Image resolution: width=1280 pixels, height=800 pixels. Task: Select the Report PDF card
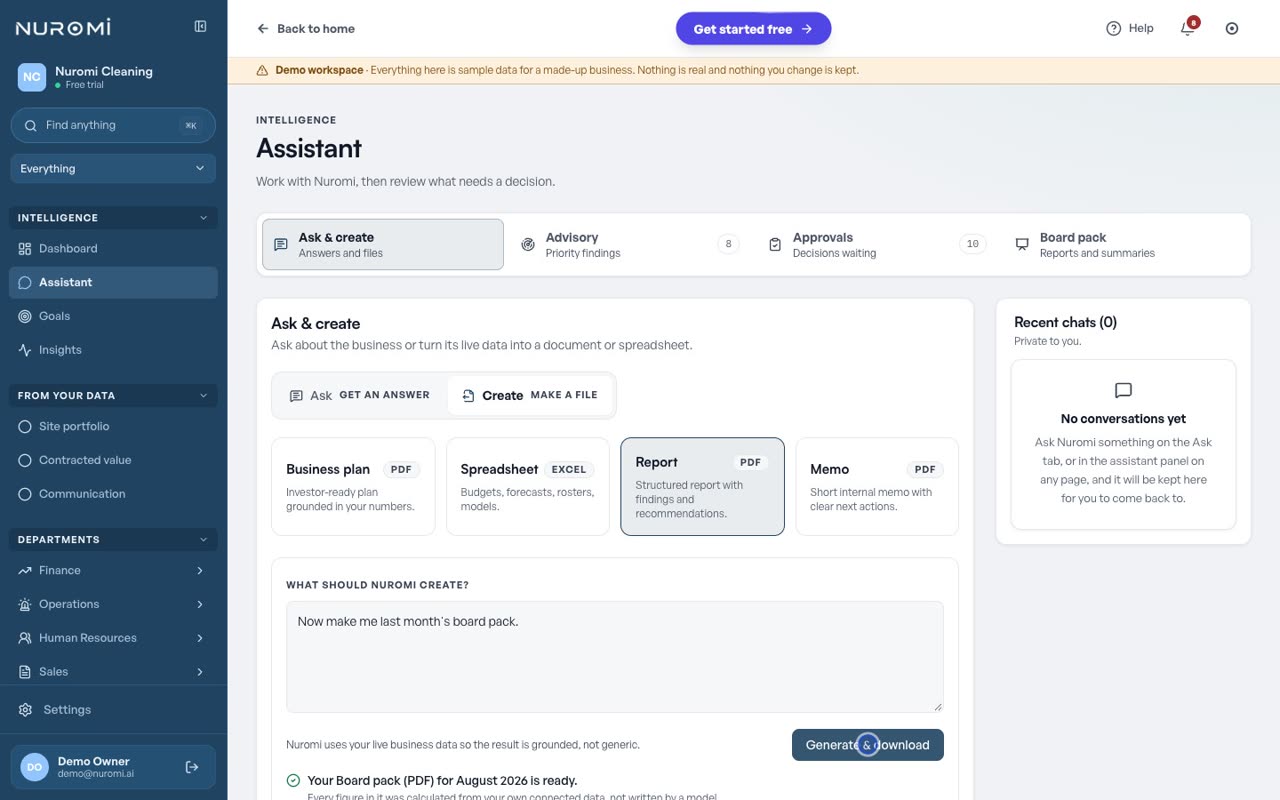pyautogui.click(x=702, y=486)
